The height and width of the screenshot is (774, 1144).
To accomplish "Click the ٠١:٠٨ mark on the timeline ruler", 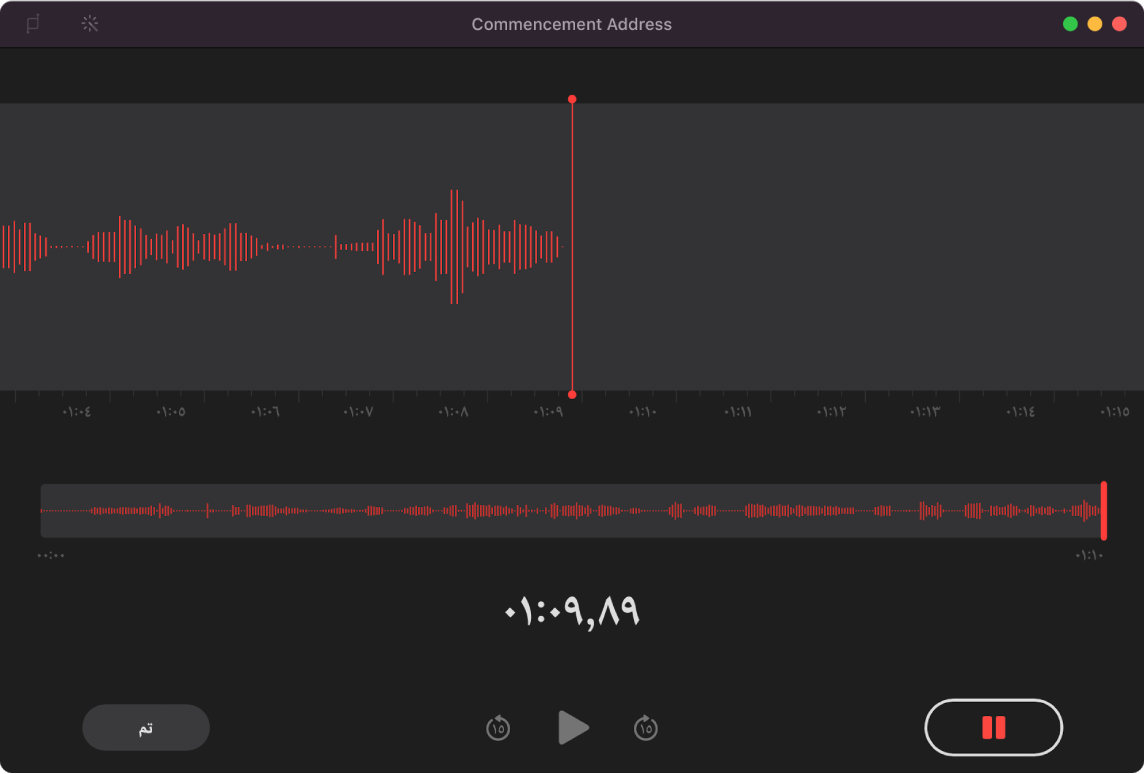I will coord(453,412).
